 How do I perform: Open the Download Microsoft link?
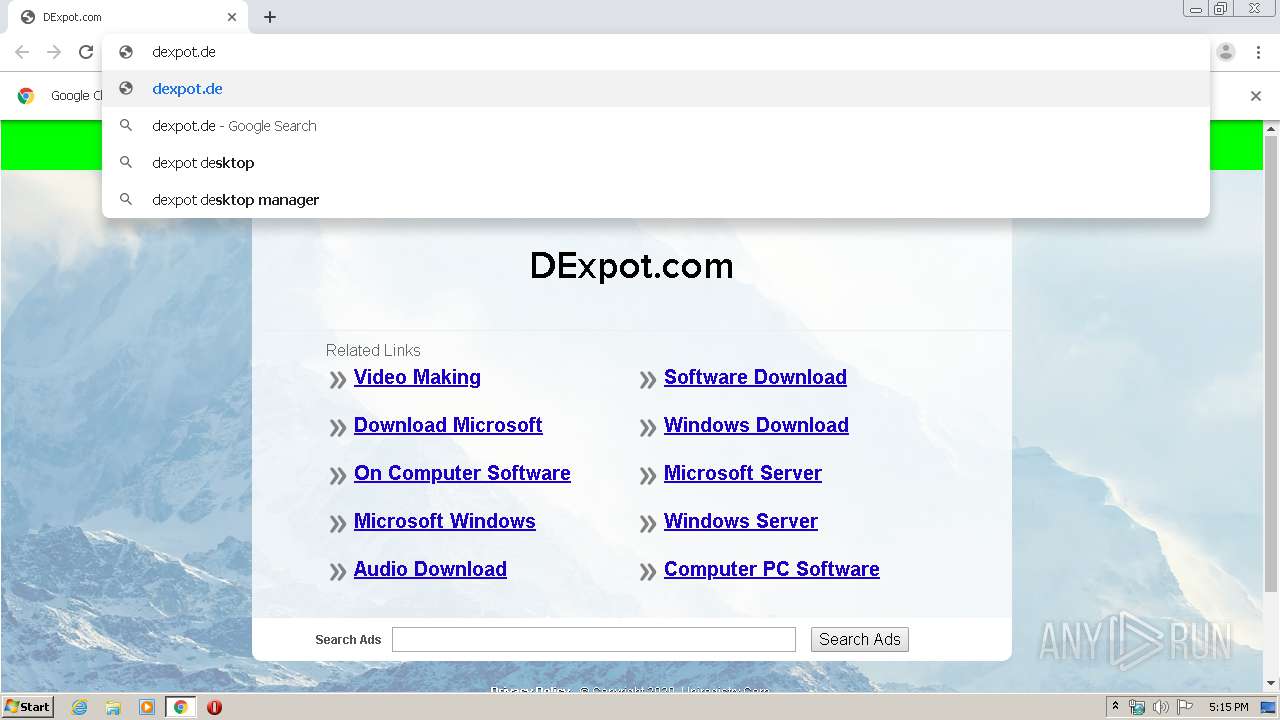click(448, 425)
